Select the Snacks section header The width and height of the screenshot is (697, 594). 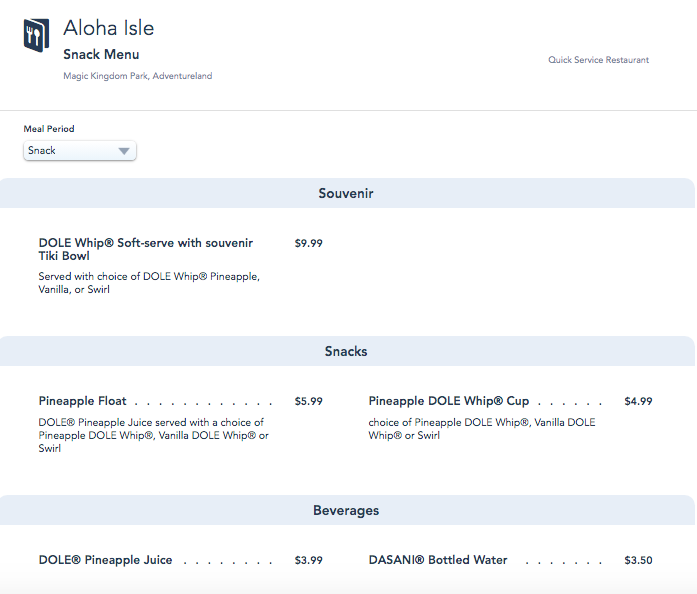click(346, 351)
